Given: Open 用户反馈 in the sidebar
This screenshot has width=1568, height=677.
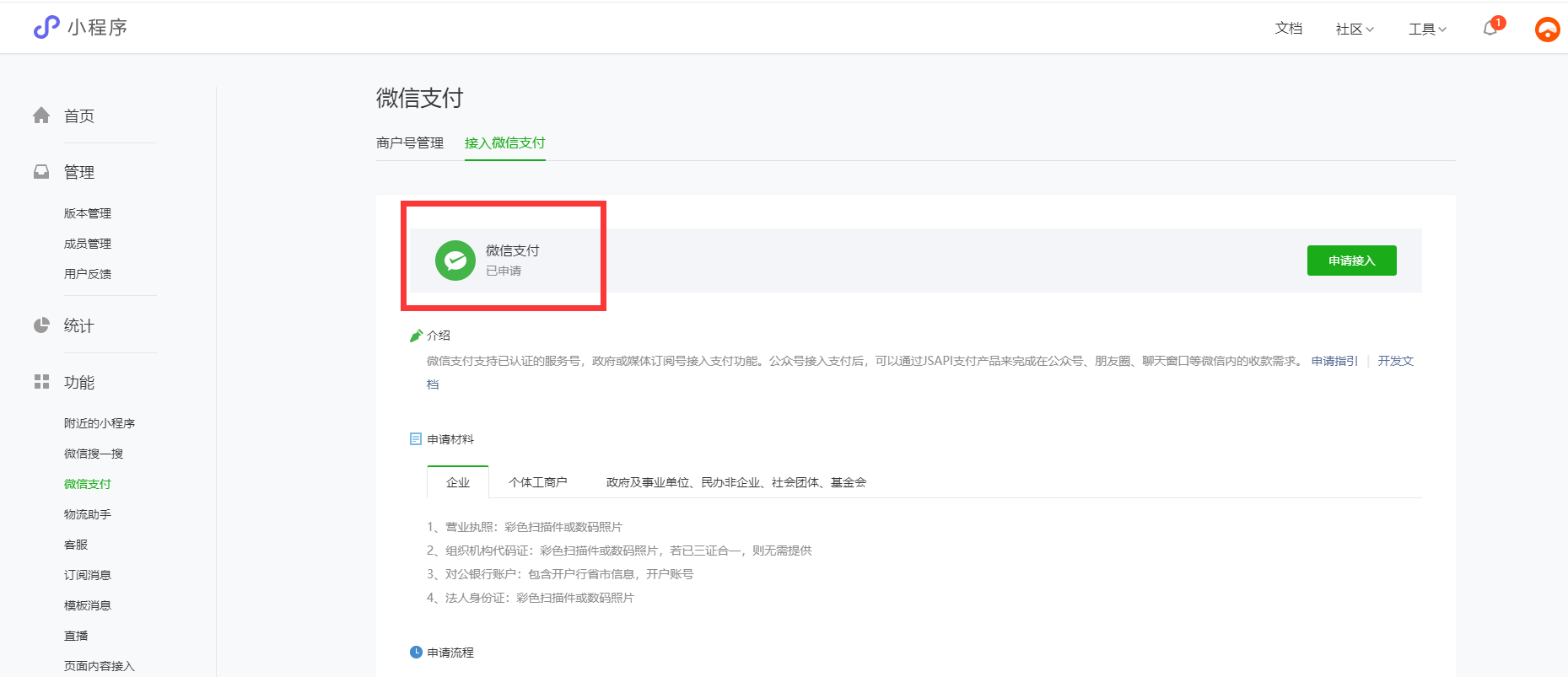Looking at the screenshot, I should coord(88,274).
